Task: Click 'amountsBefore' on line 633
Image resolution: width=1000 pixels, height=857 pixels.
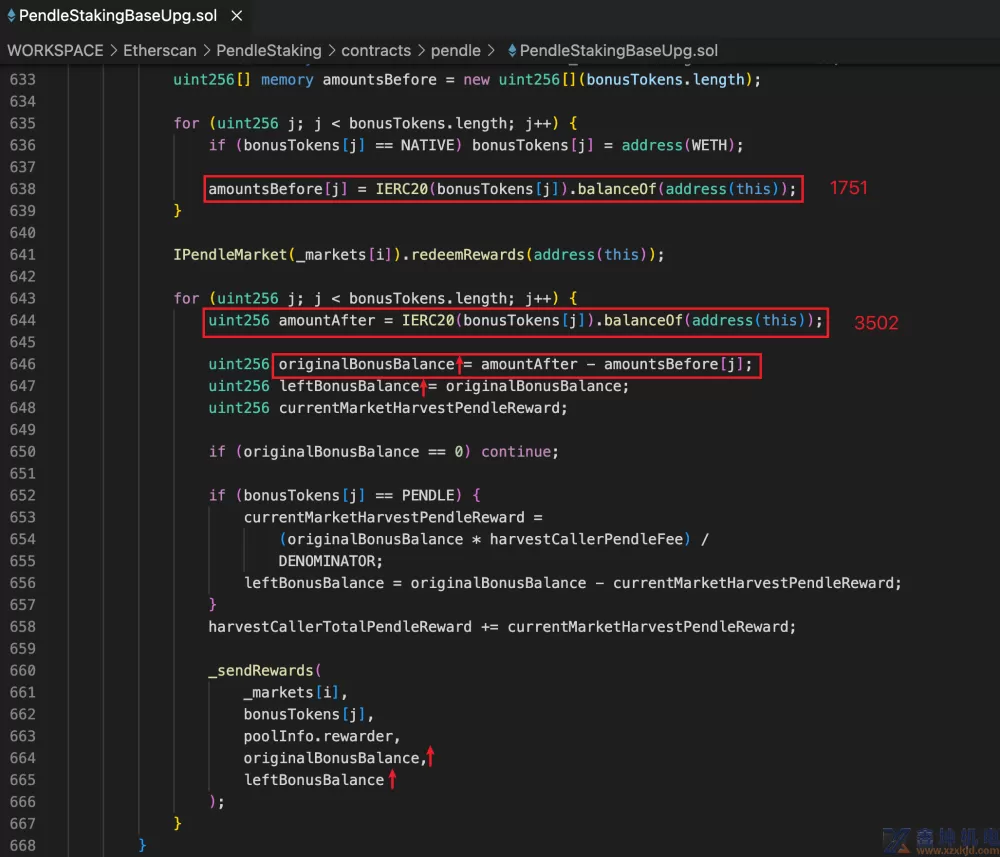Action: (379, 80)
